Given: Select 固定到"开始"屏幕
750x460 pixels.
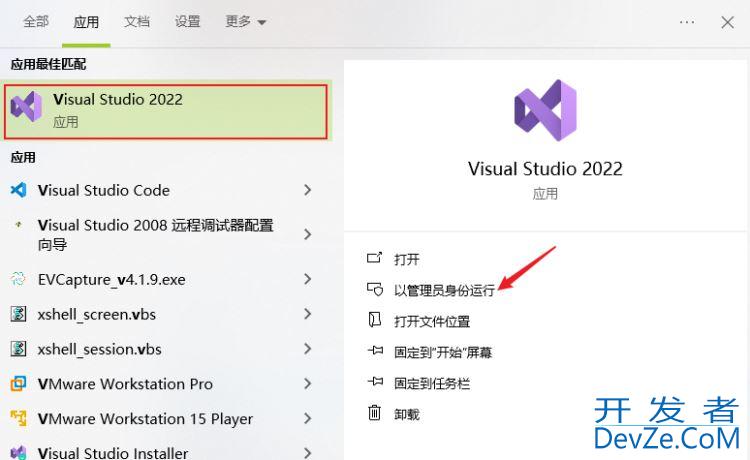Looking at the screenshot, I should click(443, 352).
